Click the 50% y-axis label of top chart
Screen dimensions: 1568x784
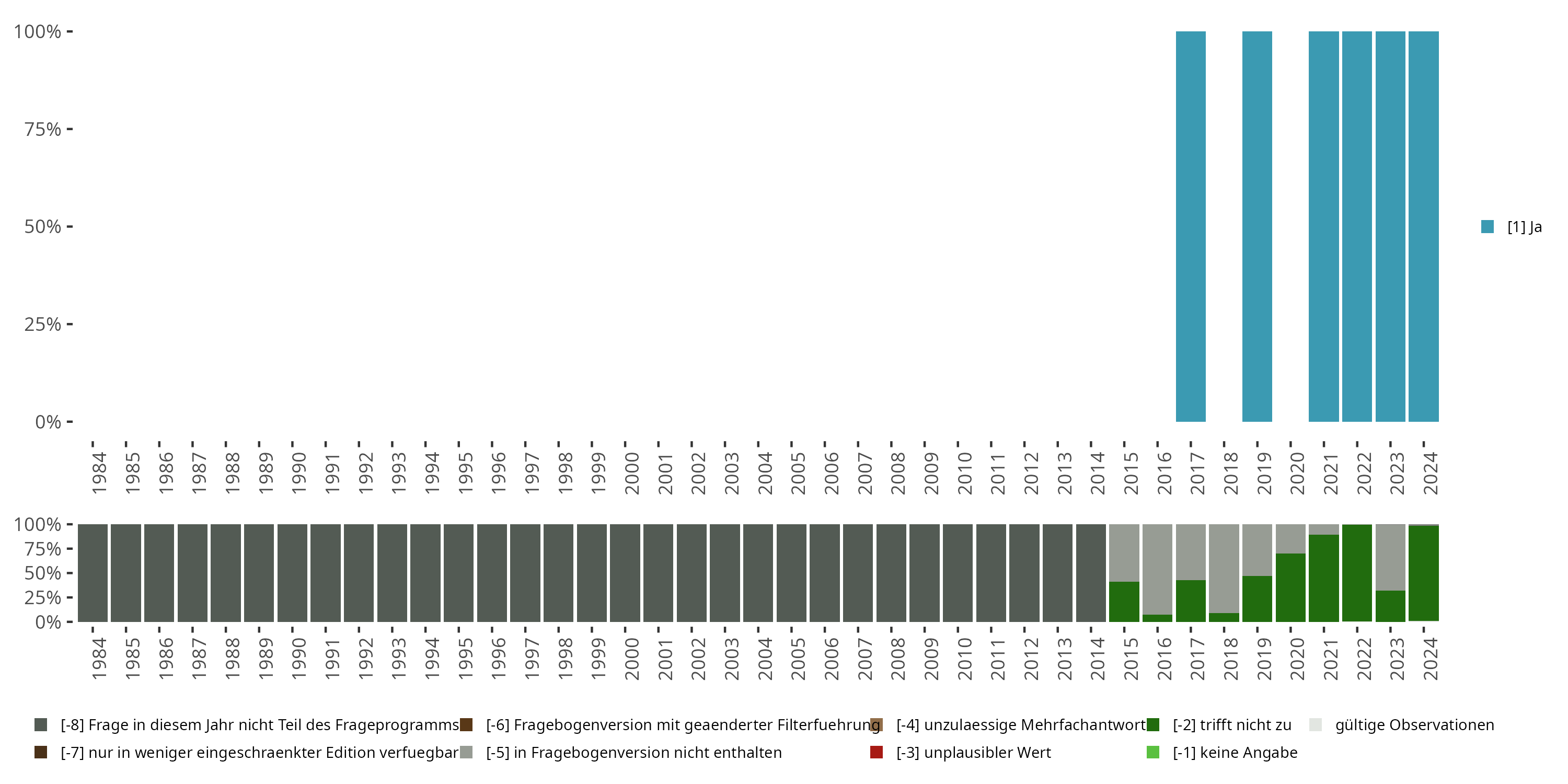click(x=43, y=226)
